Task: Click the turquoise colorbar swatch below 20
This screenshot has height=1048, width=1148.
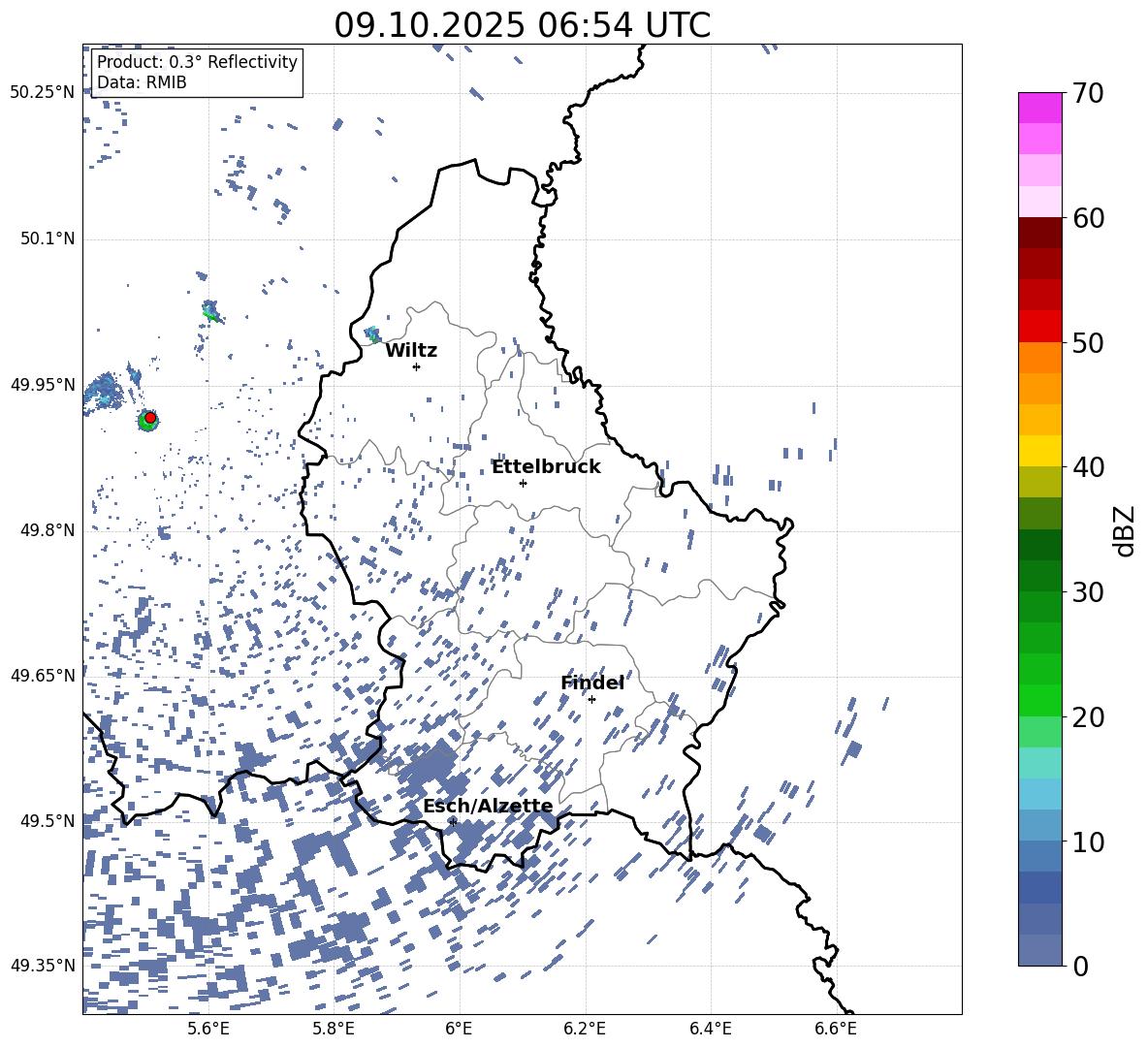Action: tap(1039, 763)
